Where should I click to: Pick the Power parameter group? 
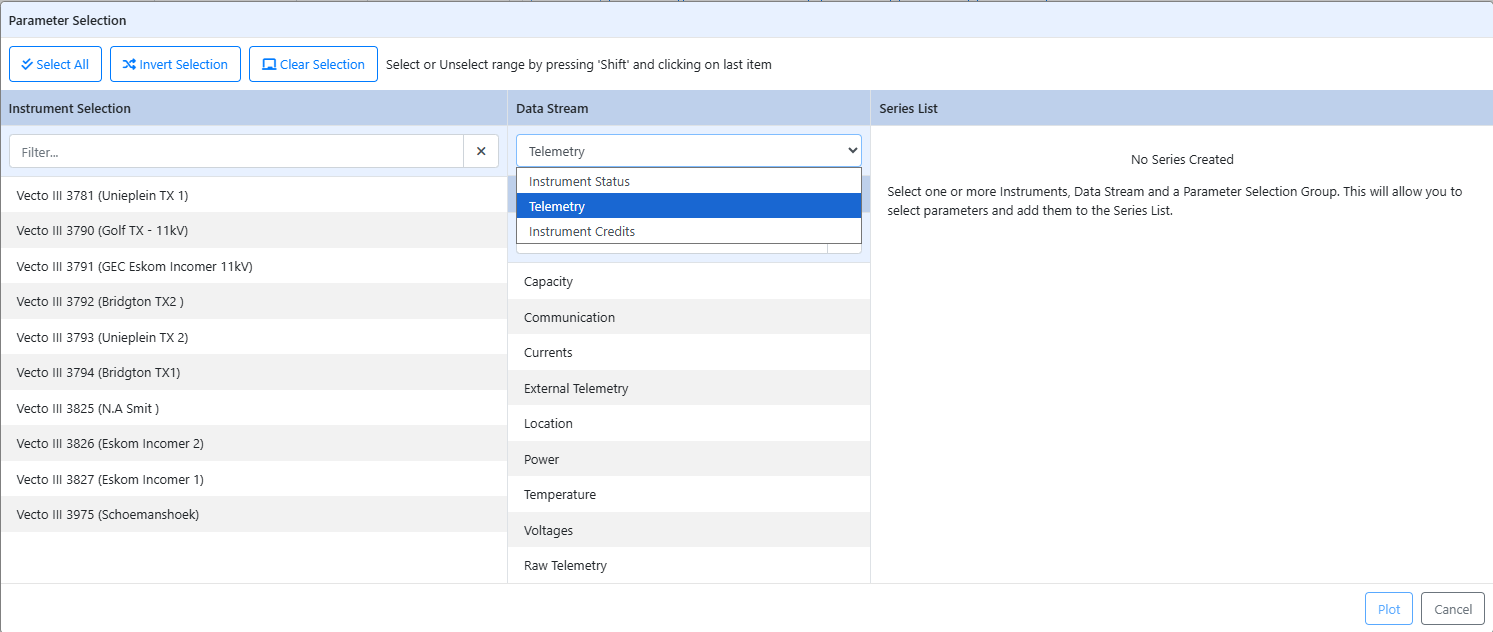pos(689,459)
